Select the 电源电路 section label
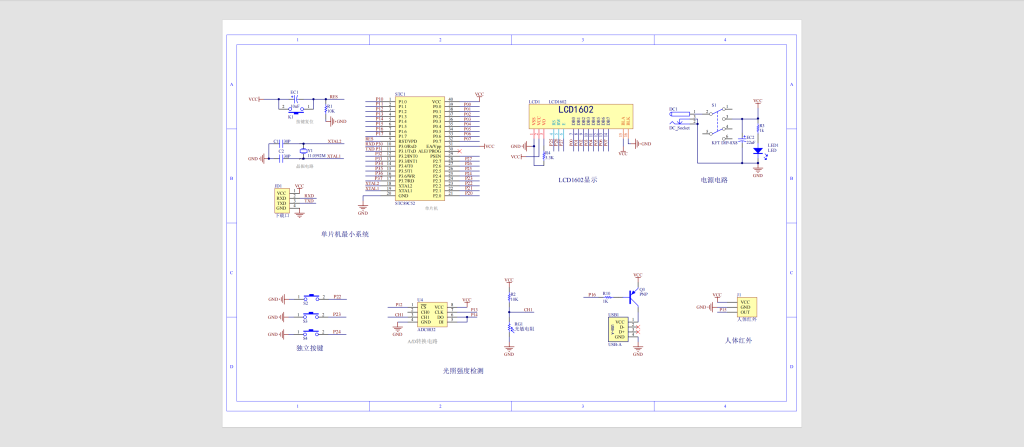This screenshot has width=1024, height=447. pos(713,181)
